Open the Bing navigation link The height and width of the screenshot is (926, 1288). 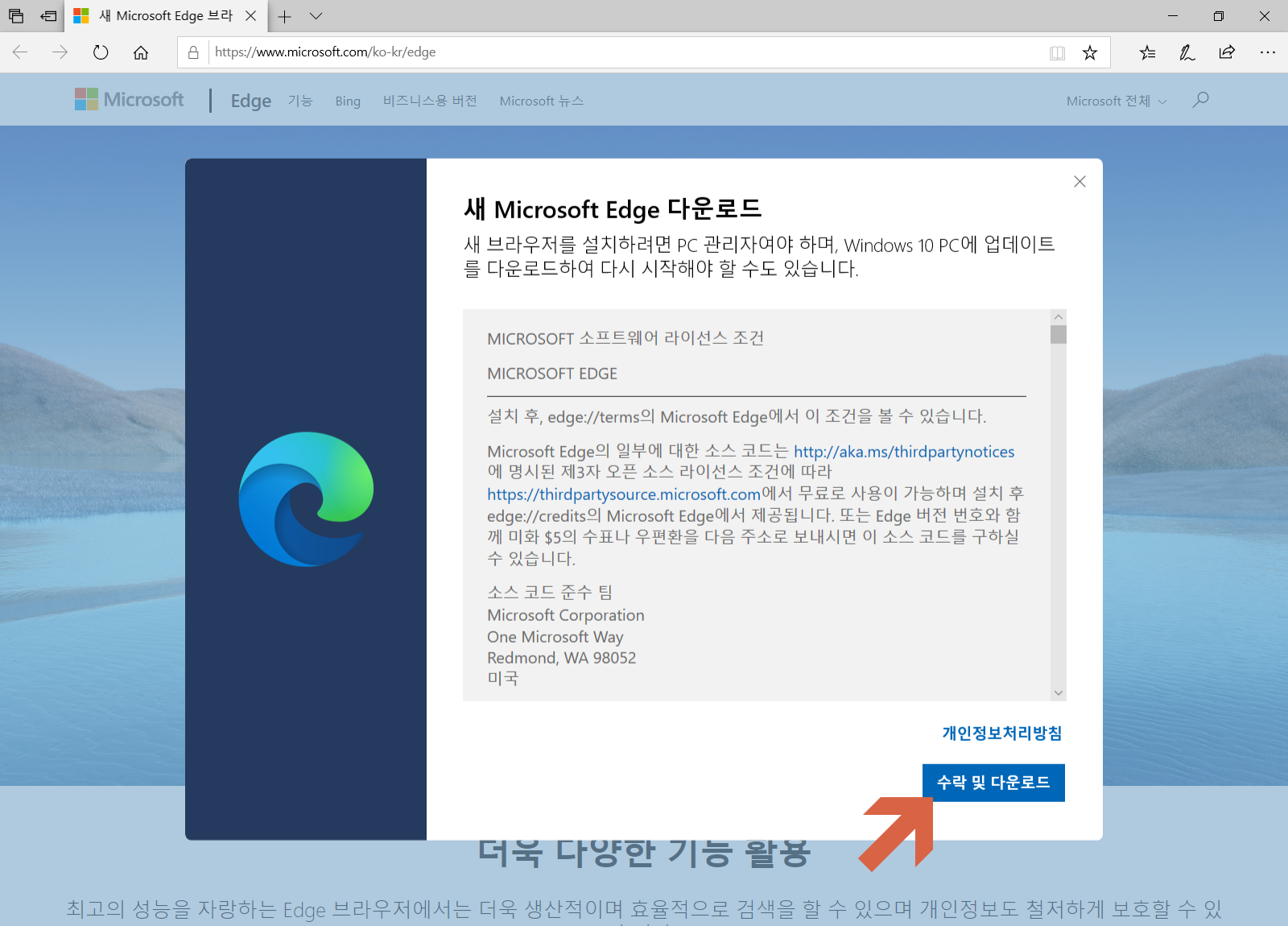click(x=348, y=101)
